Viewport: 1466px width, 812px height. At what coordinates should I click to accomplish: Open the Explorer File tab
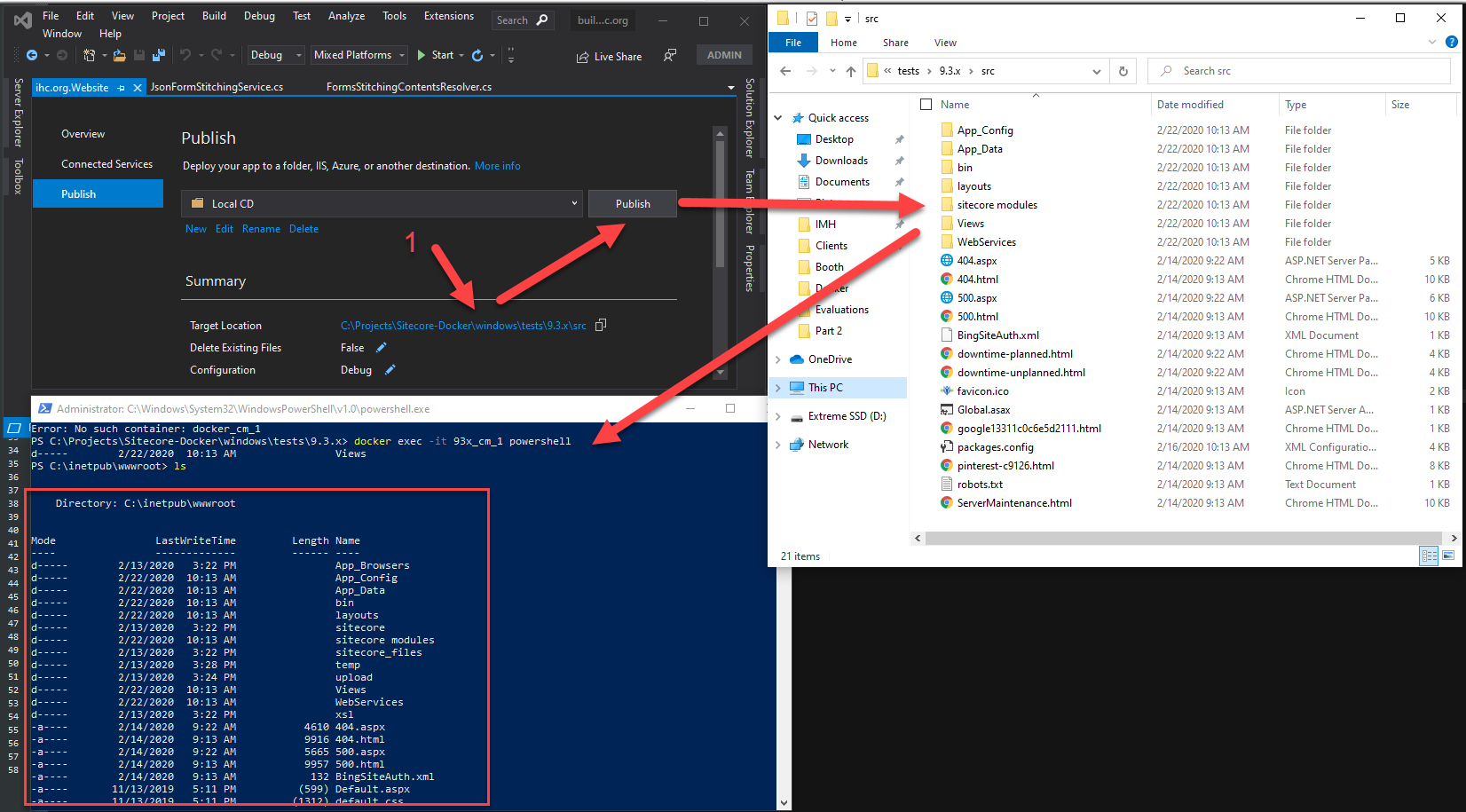(x=793, y=43)
